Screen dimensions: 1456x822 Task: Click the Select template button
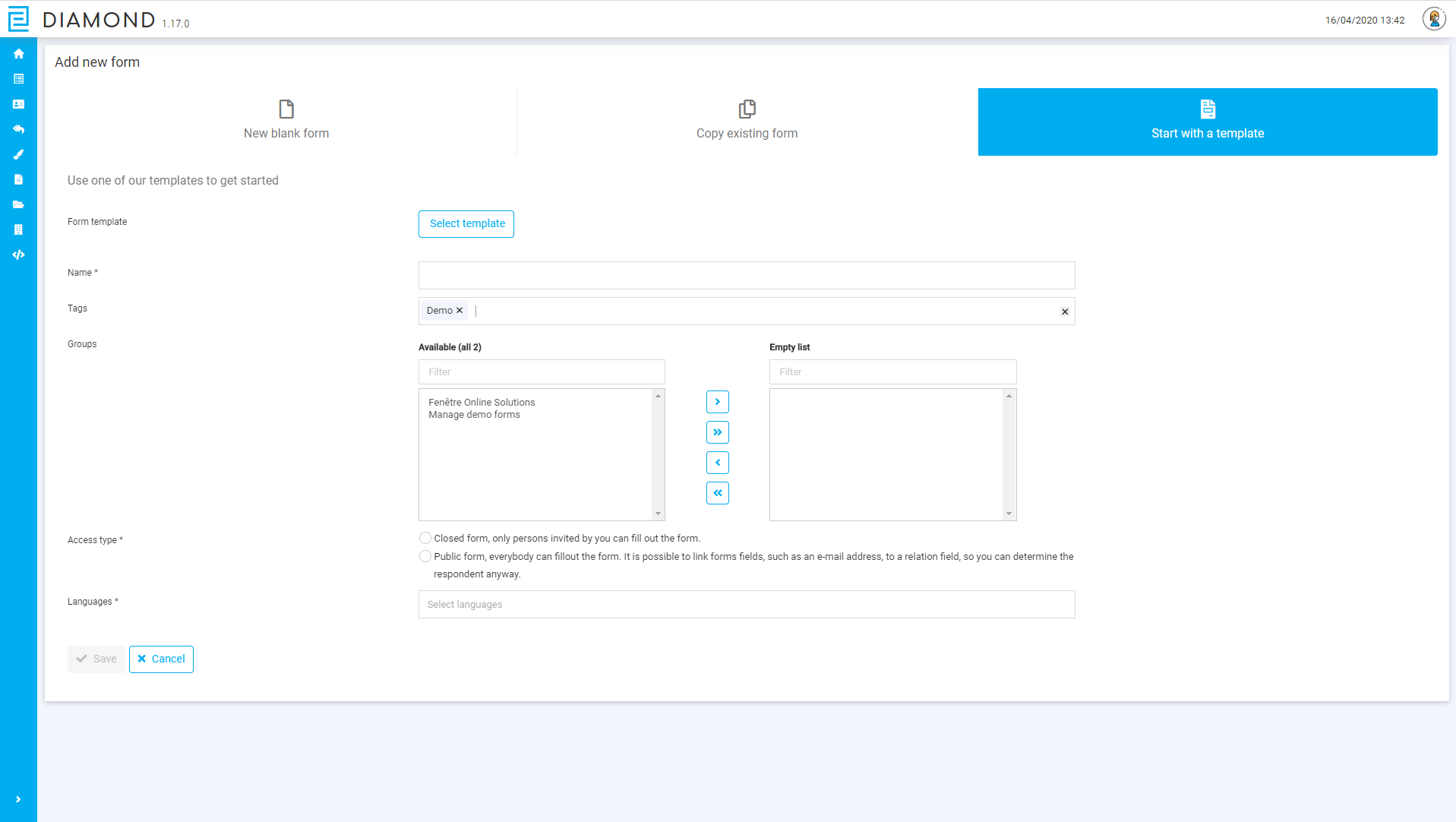click(x=466, y=223)
